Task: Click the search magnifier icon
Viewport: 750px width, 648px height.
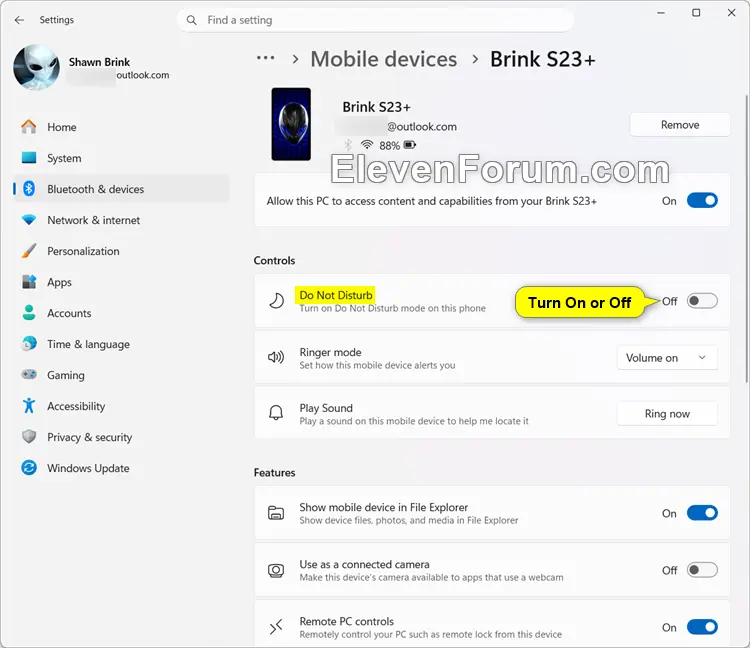Action: [x=191, y=20]
